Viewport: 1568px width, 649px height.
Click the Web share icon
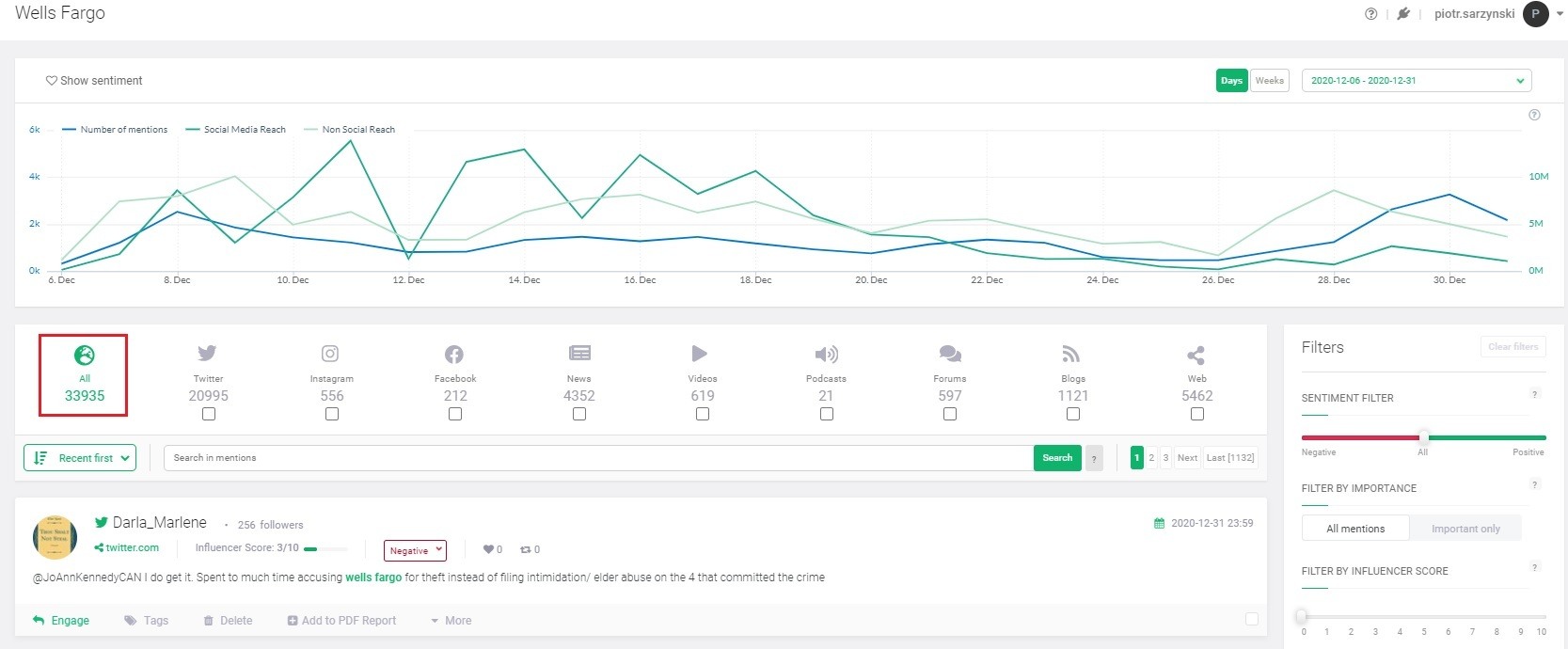pos(1196,355)
